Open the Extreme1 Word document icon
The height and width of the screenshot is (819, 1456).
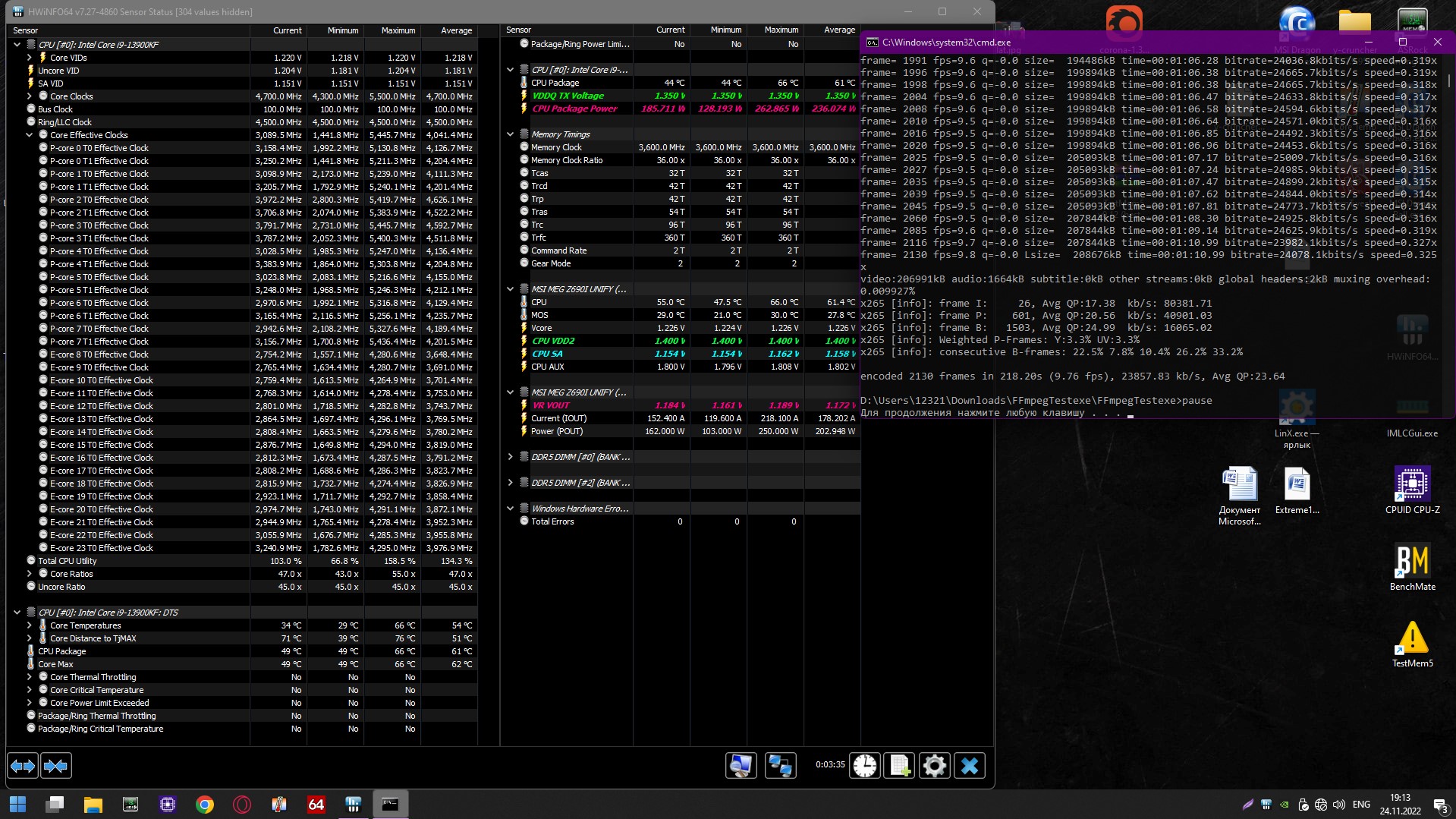click(1297, 490)
